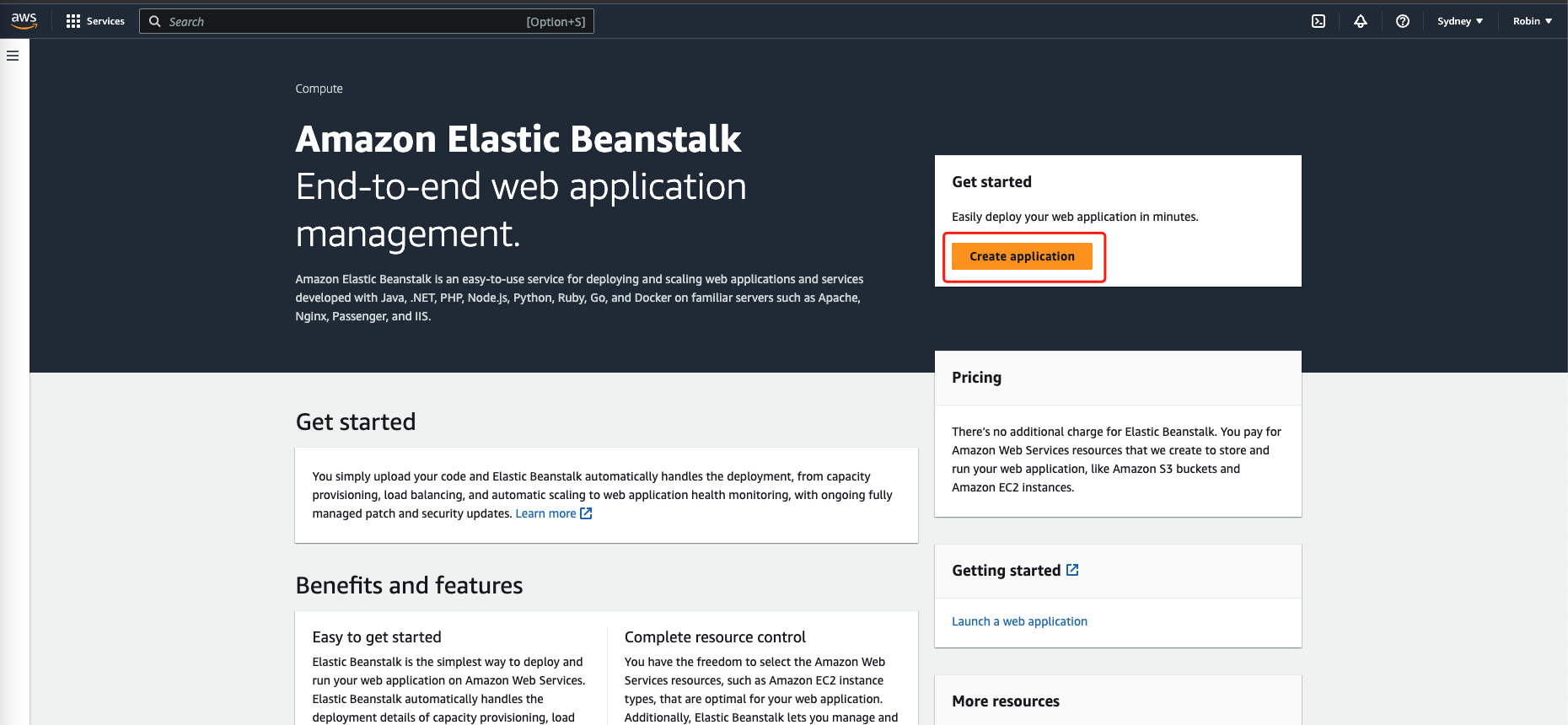Open the notifications bell

pos(1361,21)
